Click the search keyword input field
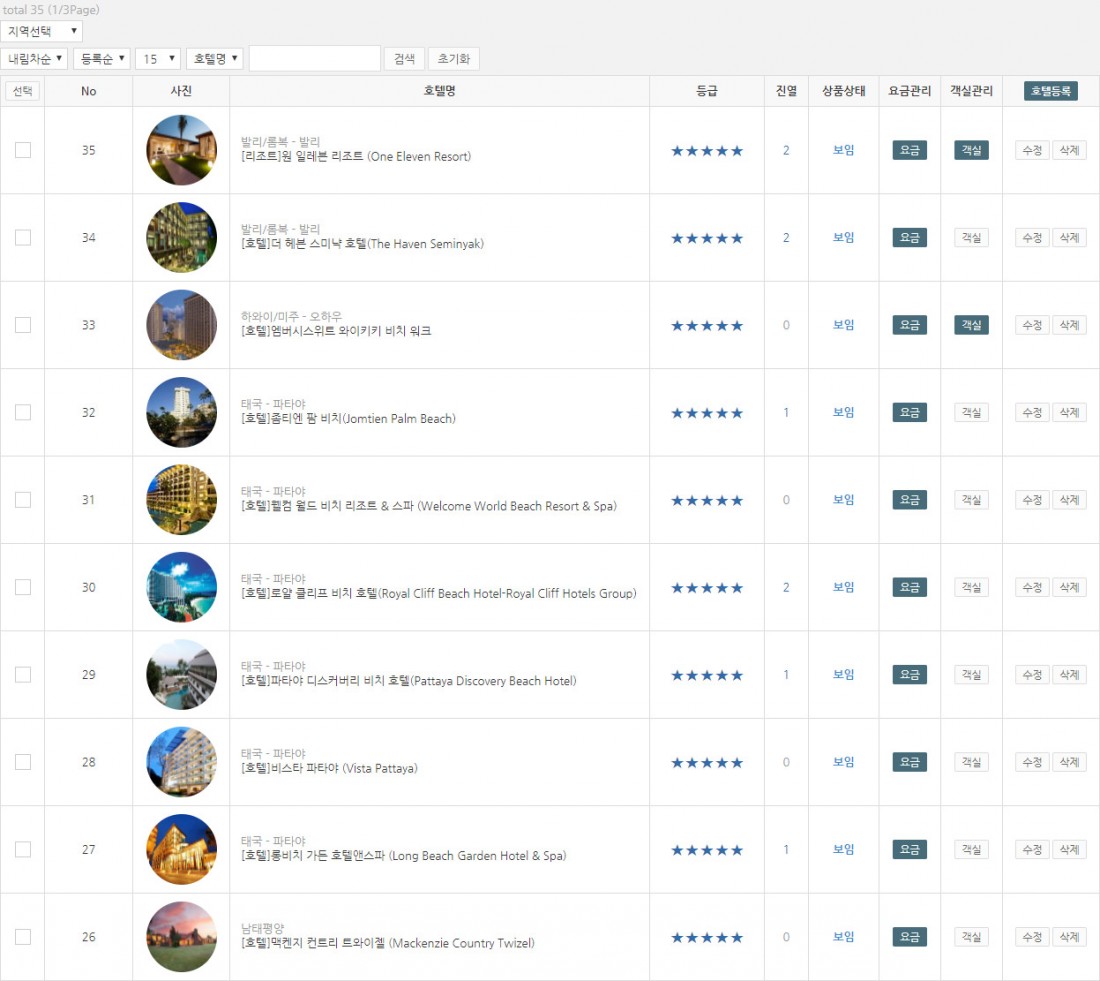 315,58
